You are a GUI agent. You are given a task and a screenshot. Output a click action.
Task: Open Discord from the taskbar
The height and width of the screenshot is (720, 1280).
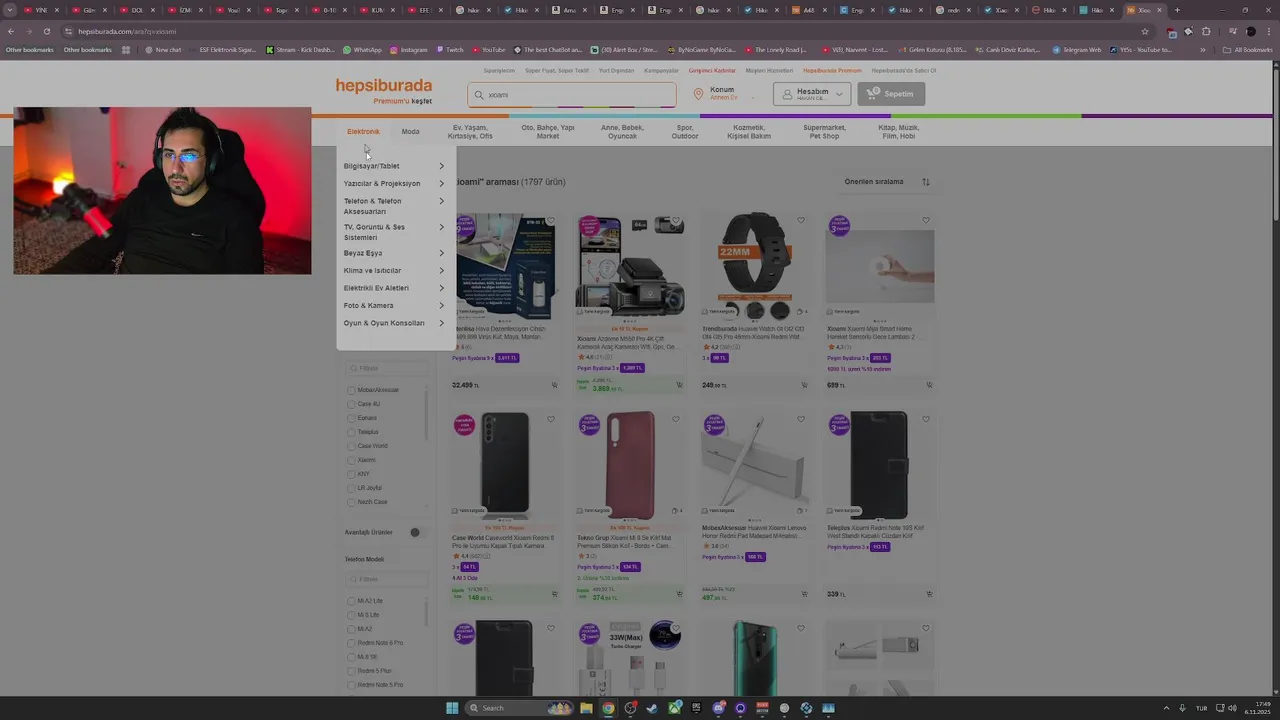coord(718,708)
